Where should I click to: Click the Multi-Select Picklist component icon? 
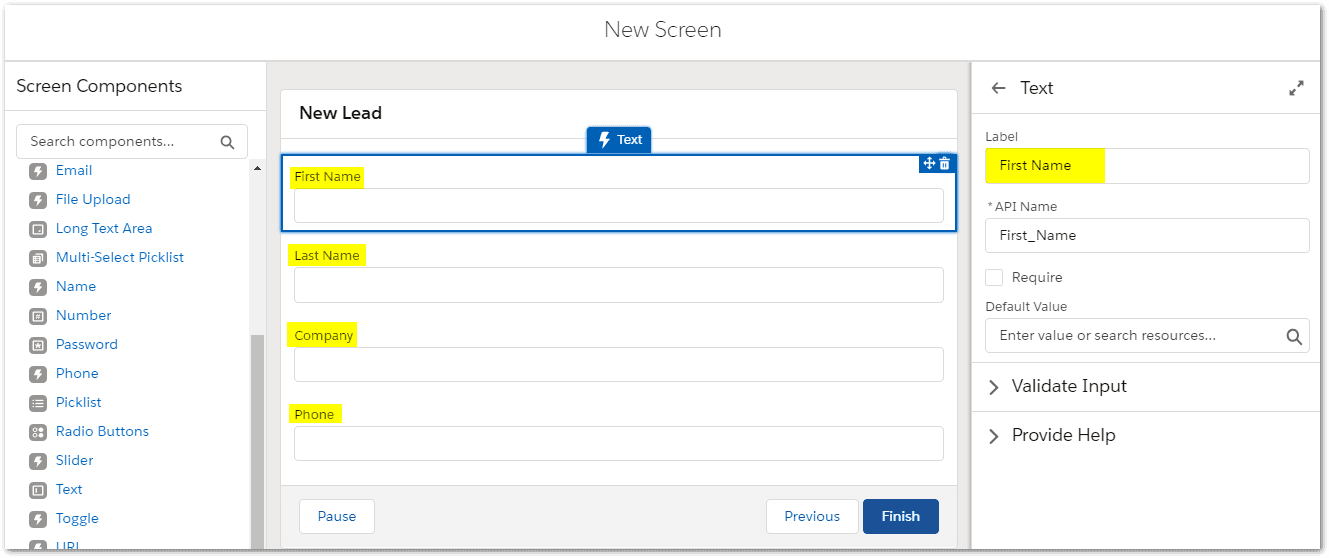click(x=38, y=258)
